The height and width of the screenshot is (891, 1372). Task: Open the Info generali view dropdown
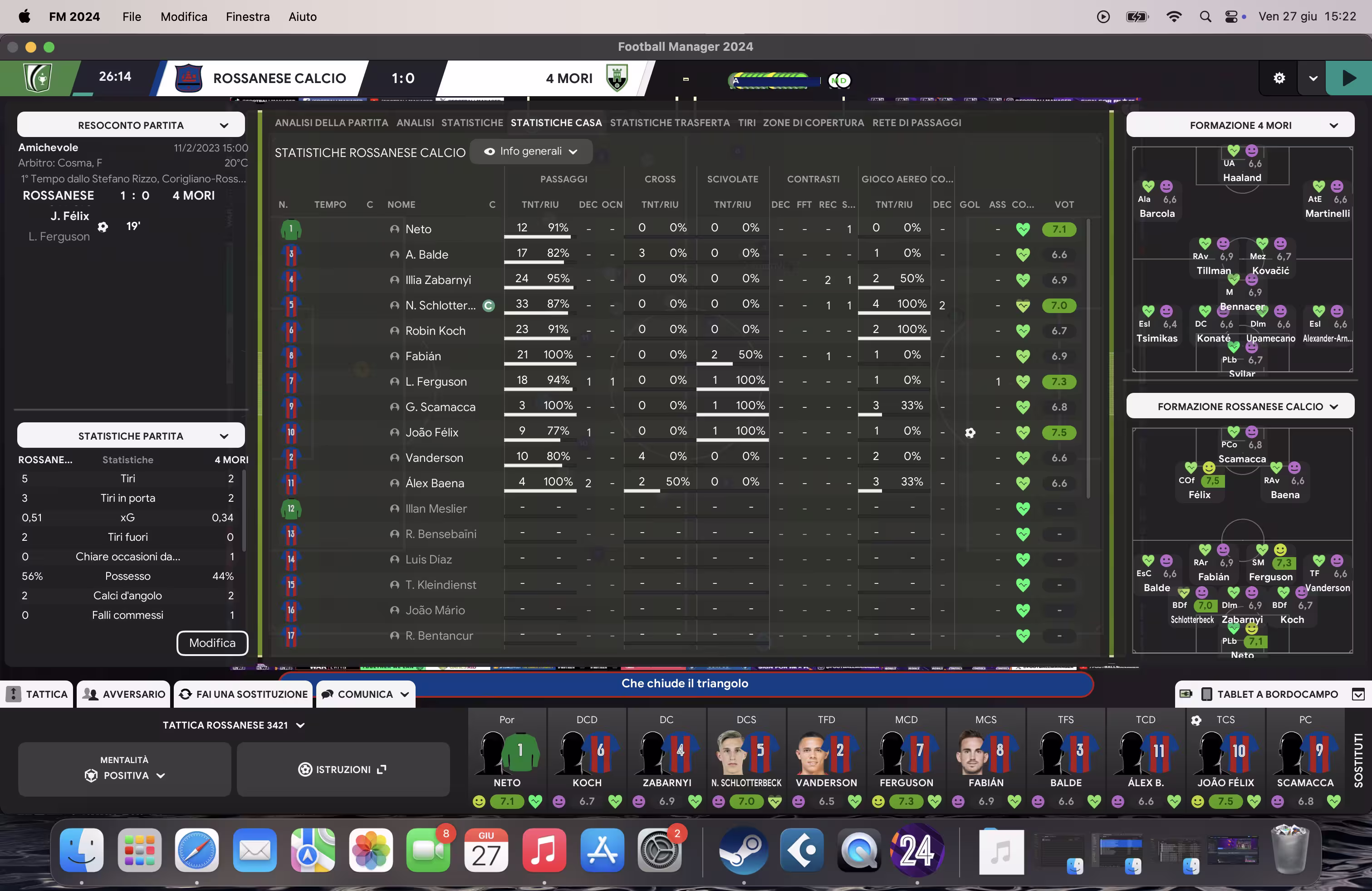tap(531, 152)
